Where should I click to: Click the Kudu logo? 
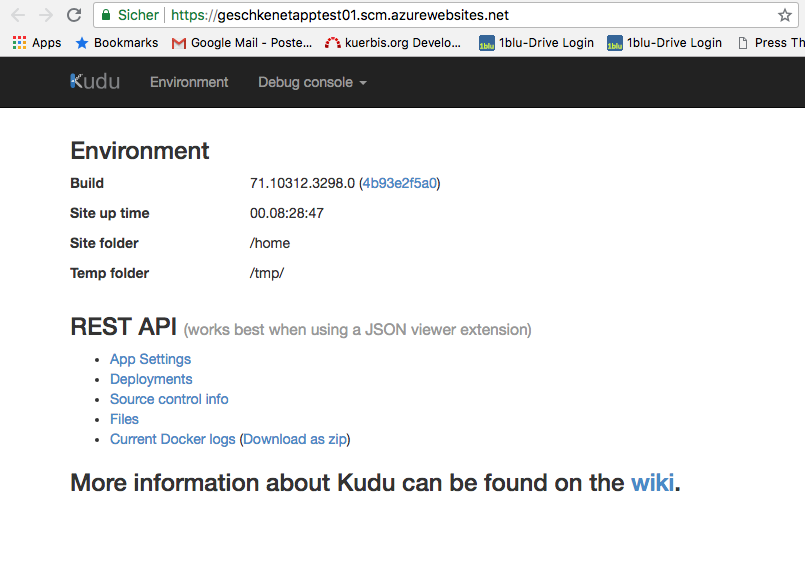click(x=95, y=82)
